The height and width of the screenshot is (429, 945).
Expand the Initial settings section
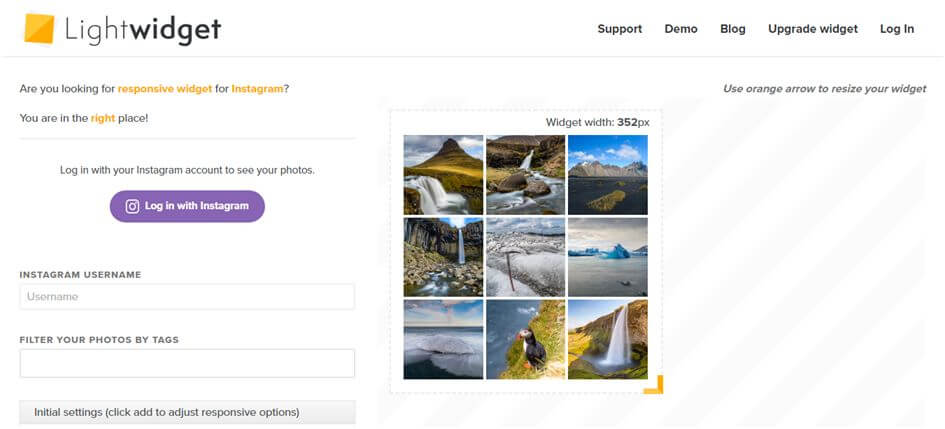click(x=187, y=412)
